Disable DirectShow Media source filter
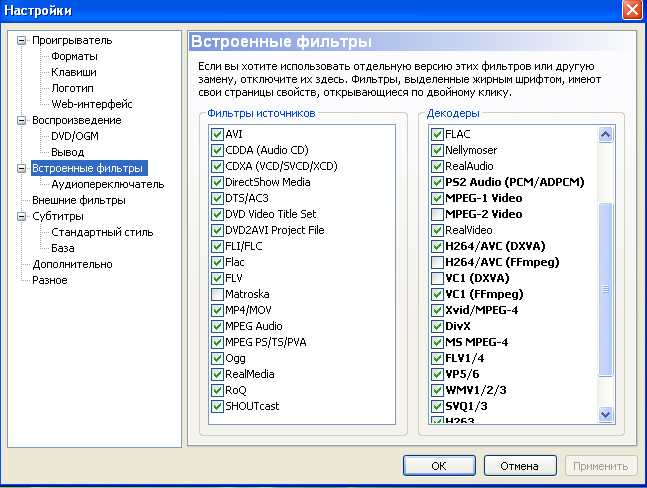This screenshot has height=488, width=647. [217, 182]
